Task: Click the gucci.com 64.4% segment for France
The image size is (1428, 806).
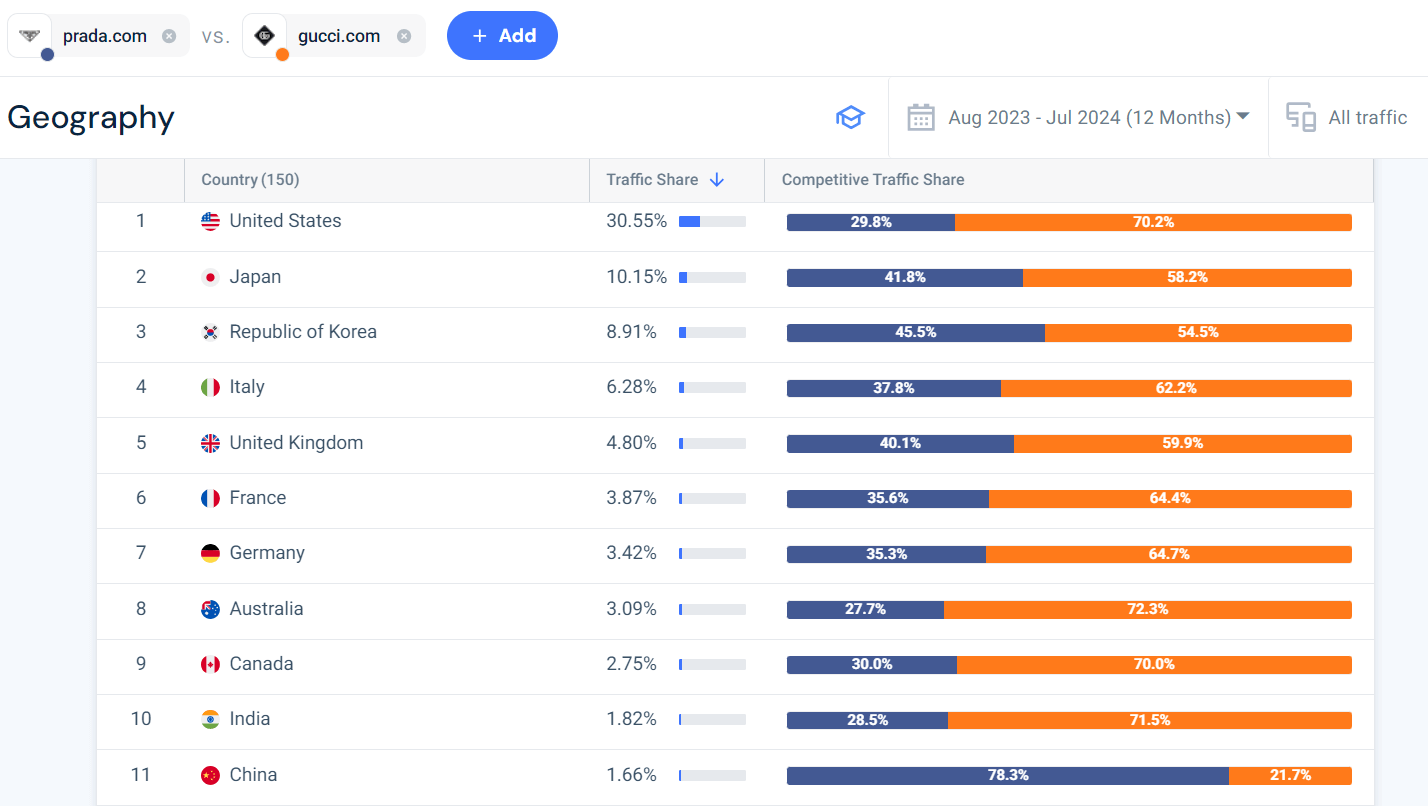Action: pos(1170,498)
